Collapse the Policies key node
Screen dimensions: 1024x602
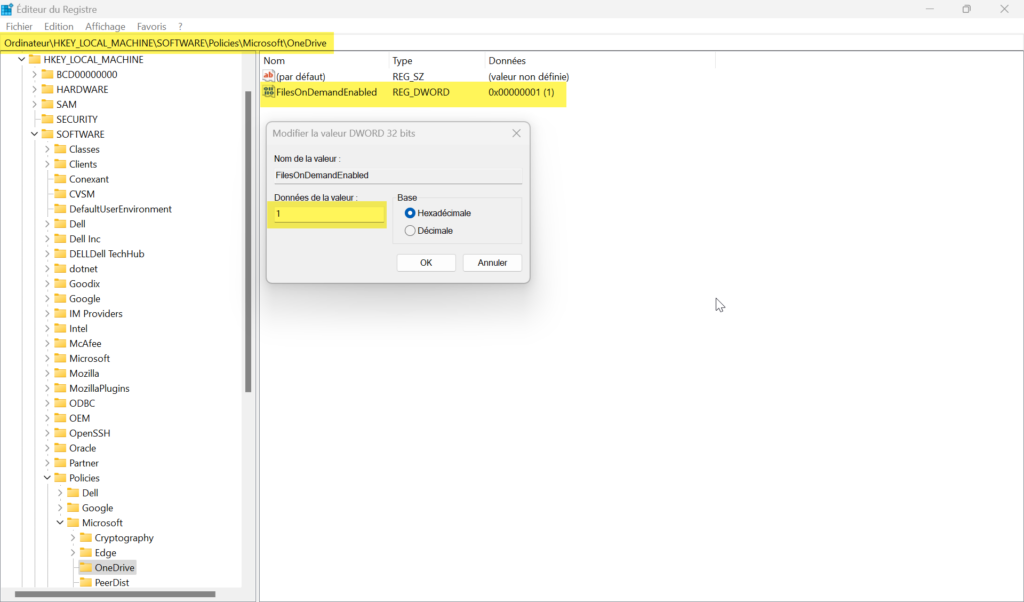point(47,478)
